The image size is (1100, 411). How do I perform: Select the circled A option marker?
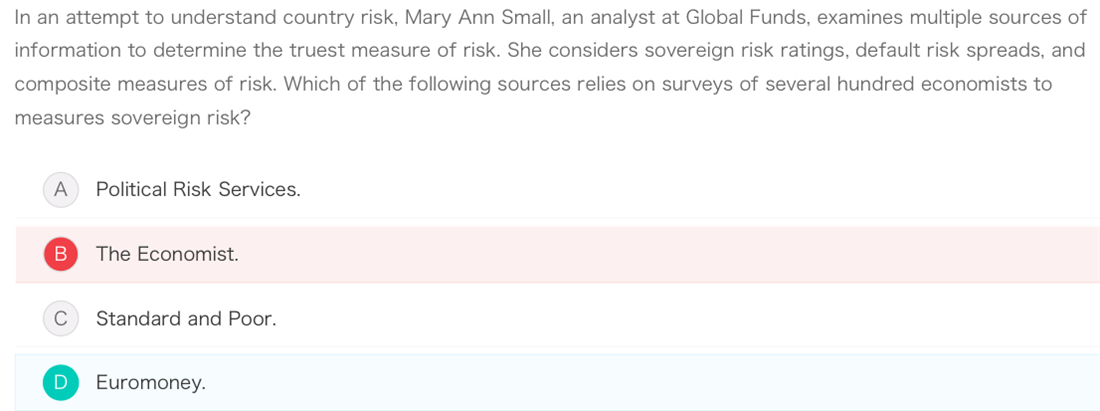point(62,190)
